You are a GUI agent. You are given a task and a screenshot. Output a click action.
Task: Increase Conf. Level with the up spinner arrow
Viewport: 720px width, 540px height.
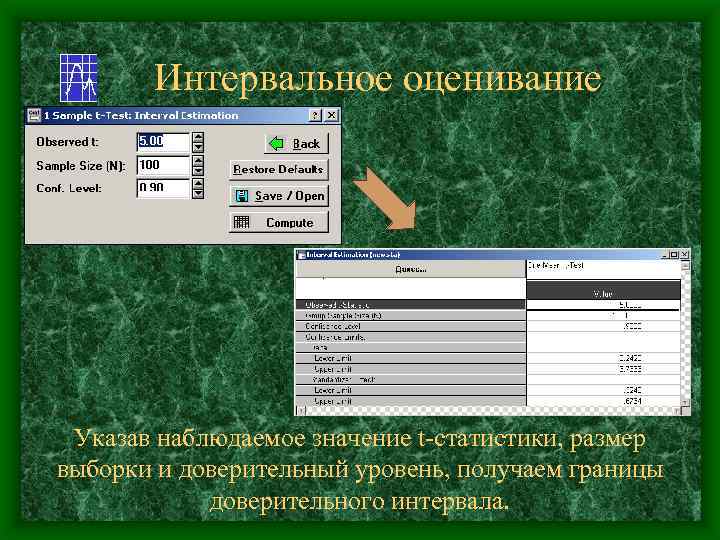[198, 184]
